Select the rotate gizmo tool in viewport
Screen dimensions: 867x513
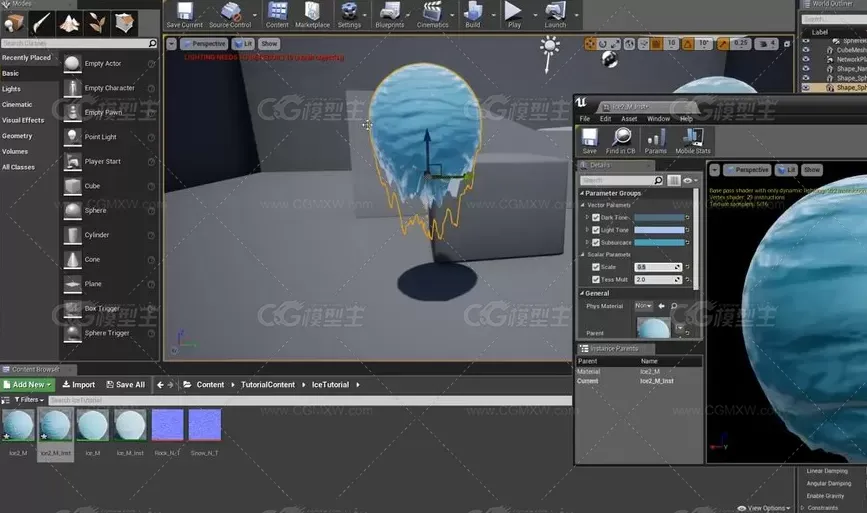[603, 44]
